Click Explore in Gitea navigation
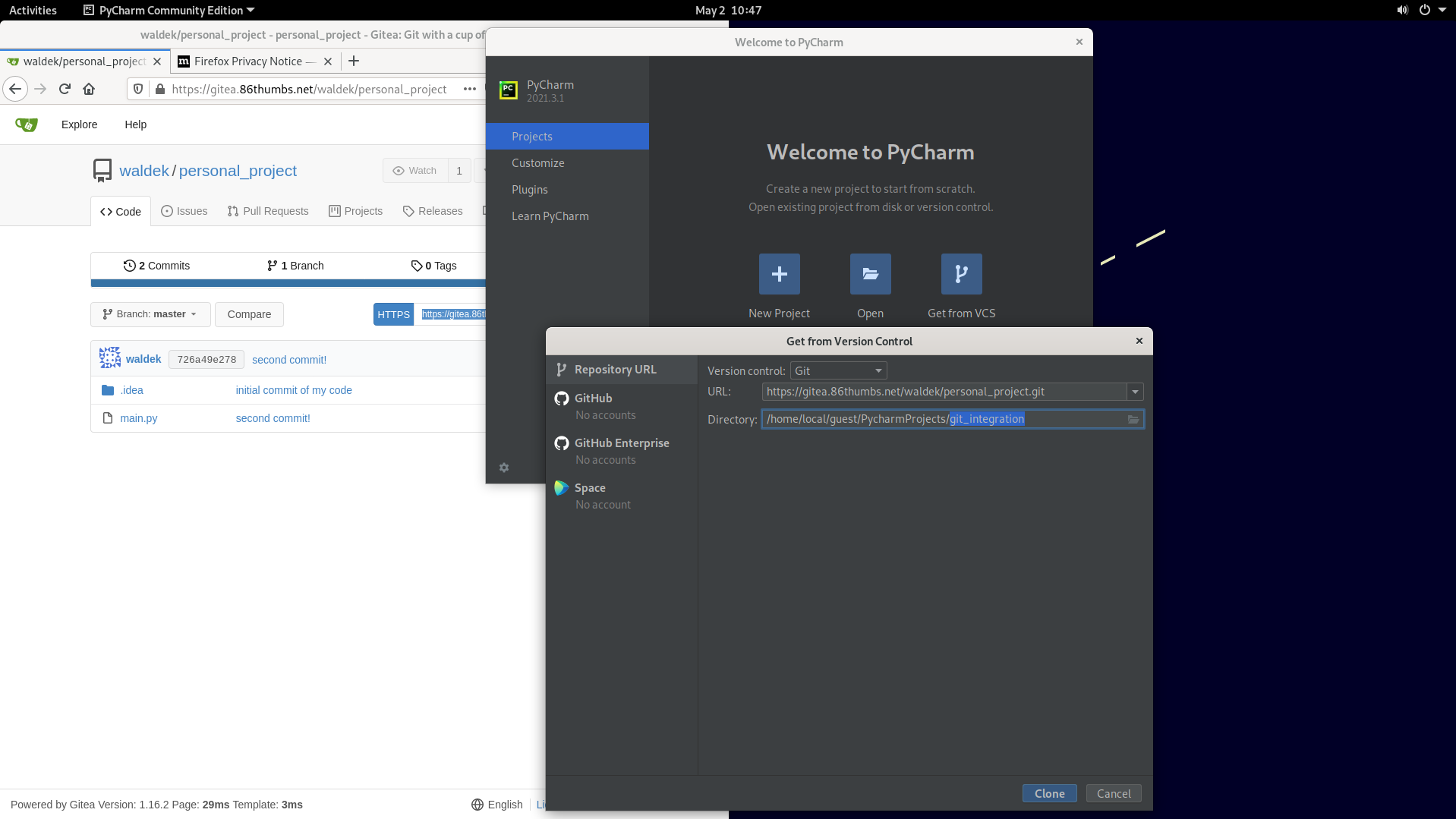This screenshot has height=819, width=1456. pos(79,124)
